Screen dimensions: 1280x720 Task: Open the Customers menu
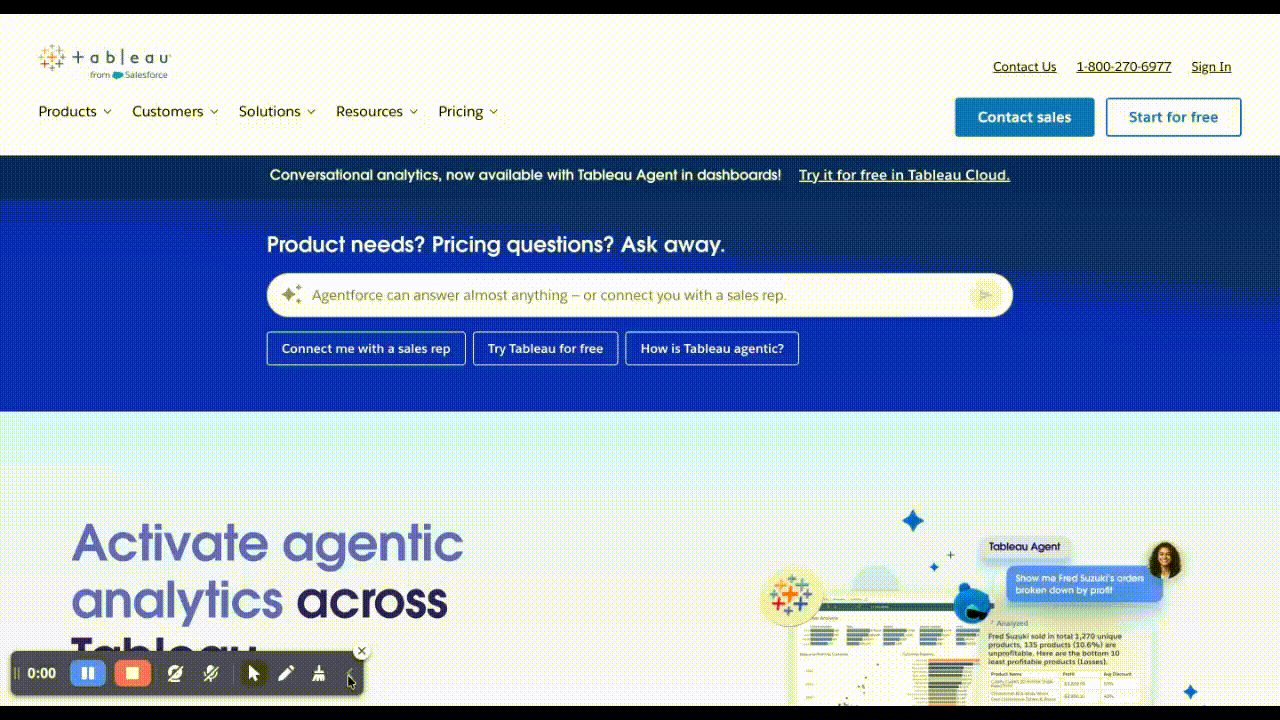175,112
